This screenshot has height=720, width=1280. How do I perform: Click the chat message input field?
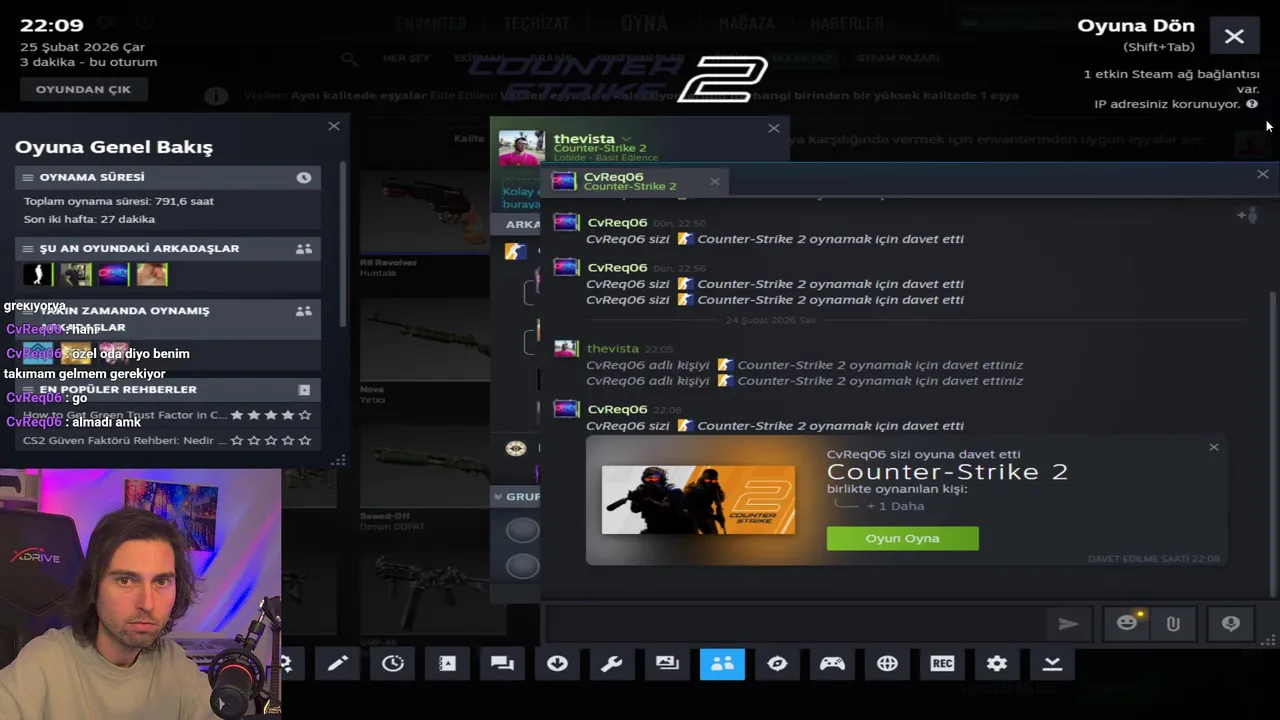(795, 624)
